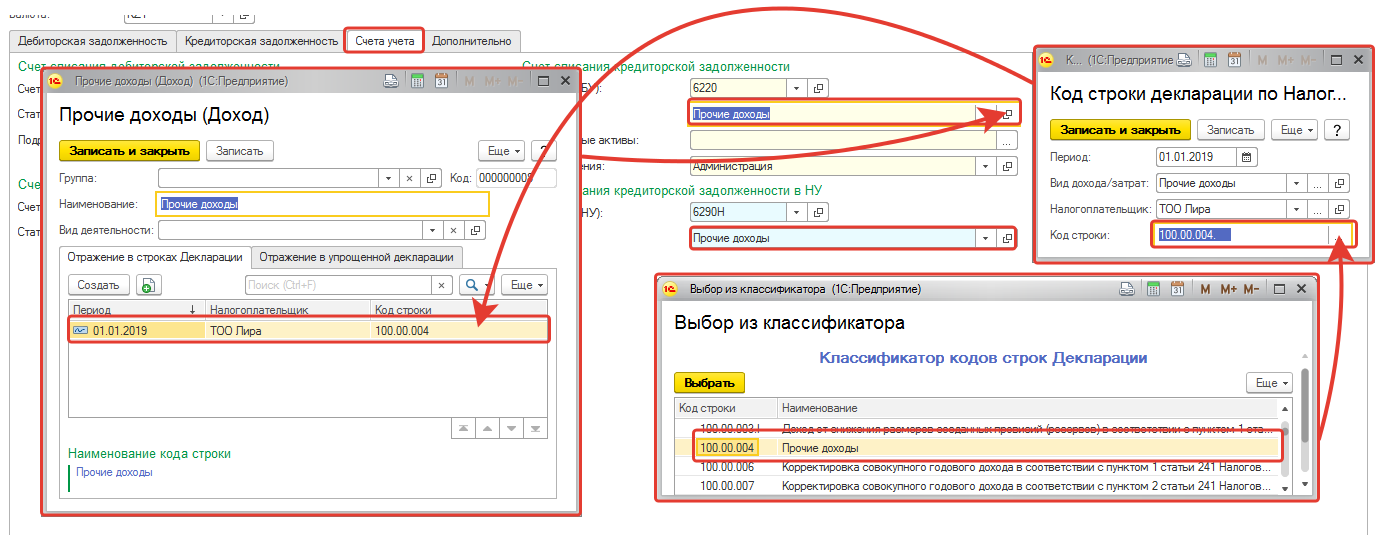Expand Налогоплательщик dropdown
The image size is (1386, 535).
point(1297,210)
